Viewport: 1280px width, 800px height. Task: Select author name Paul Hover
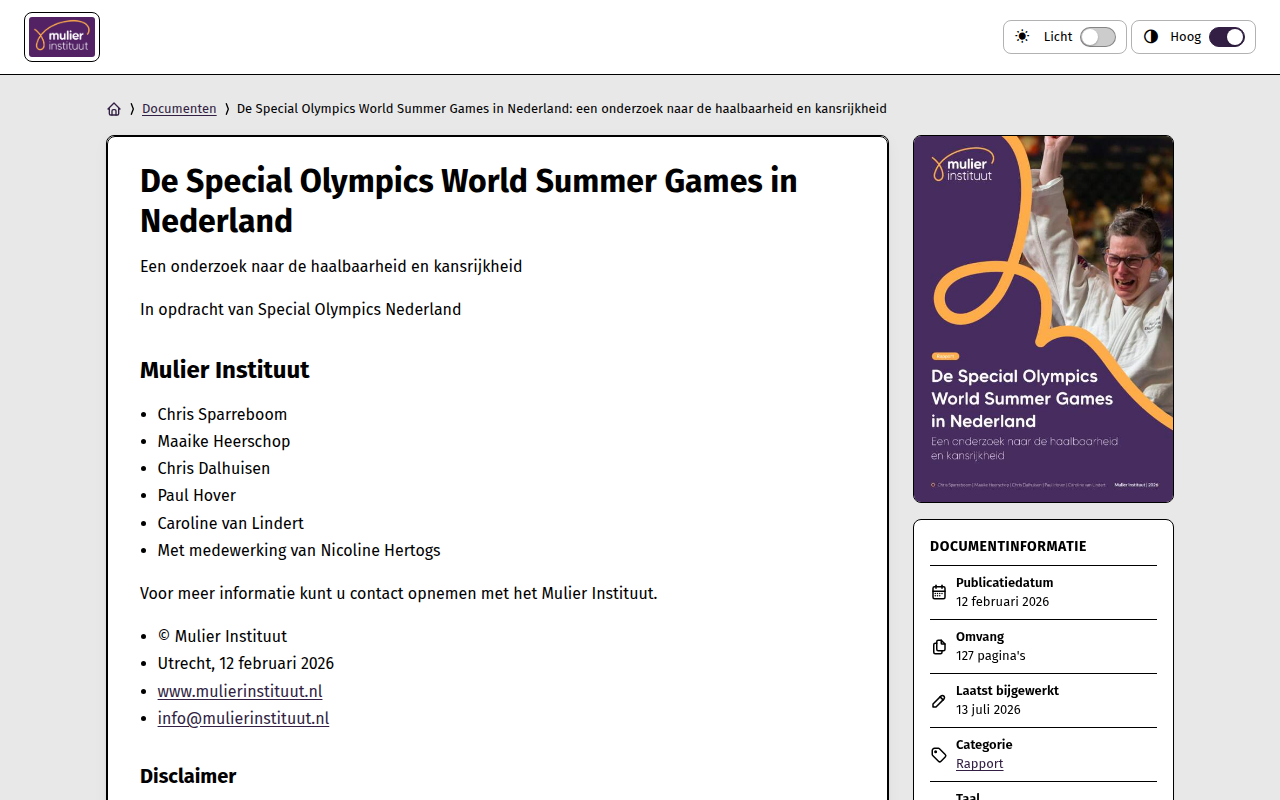(197, 495)
